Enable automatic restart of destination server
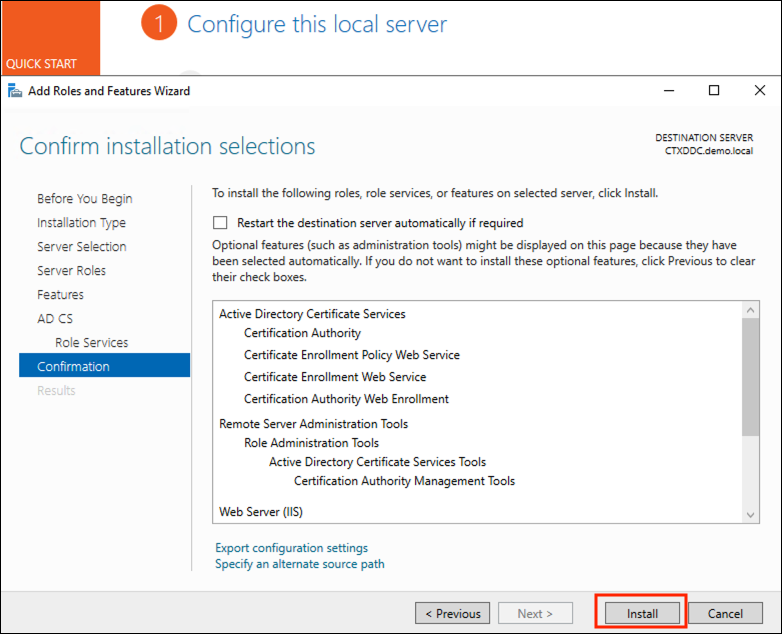The image size is (782, 634). (220, 223)
